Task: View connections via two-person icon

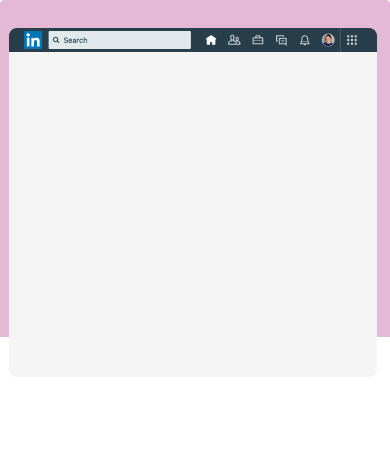Action: (234, 40)
